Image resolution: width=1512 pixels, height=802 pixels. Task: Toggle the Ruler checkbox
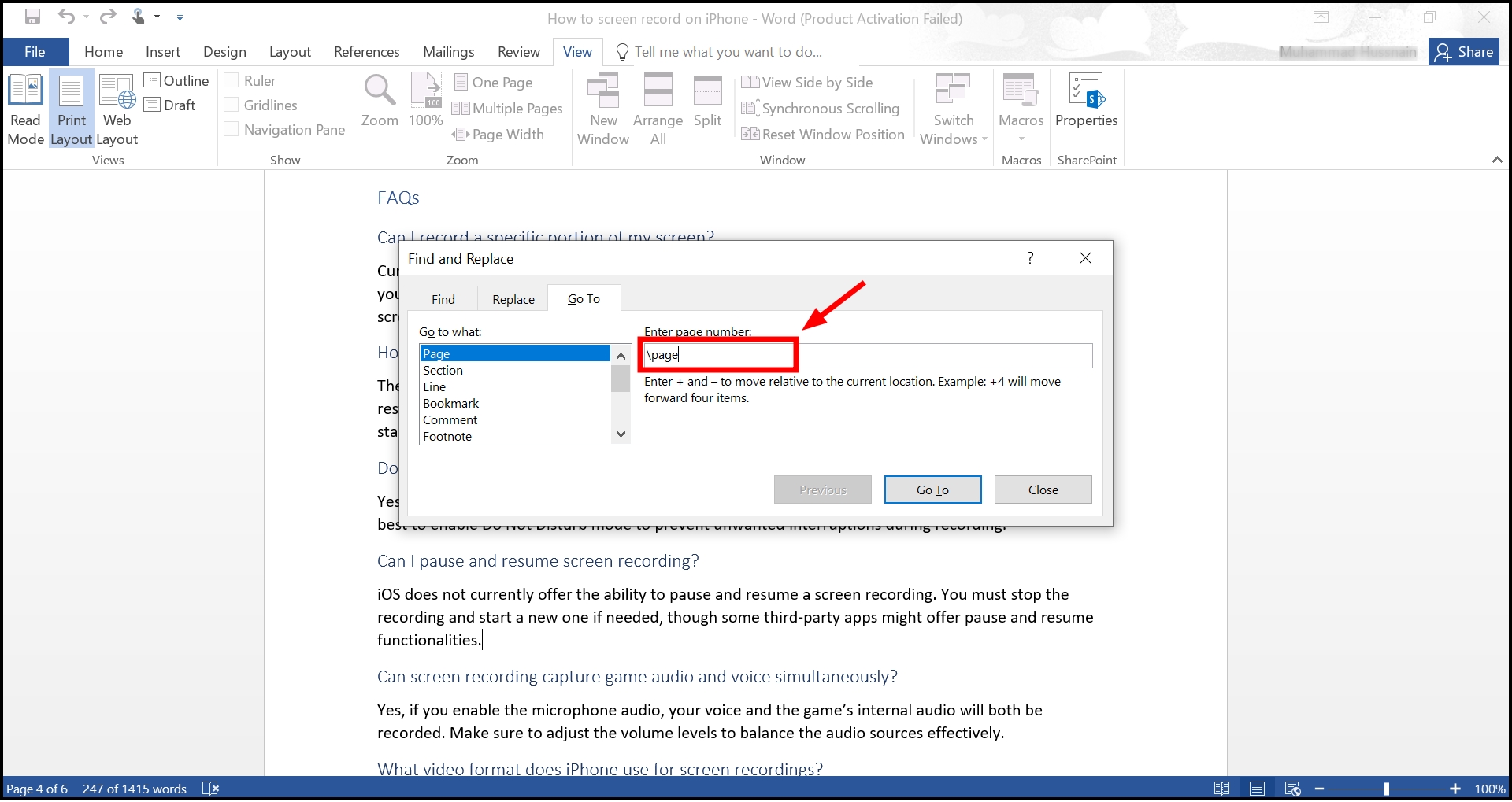click(x=232, y=80)
